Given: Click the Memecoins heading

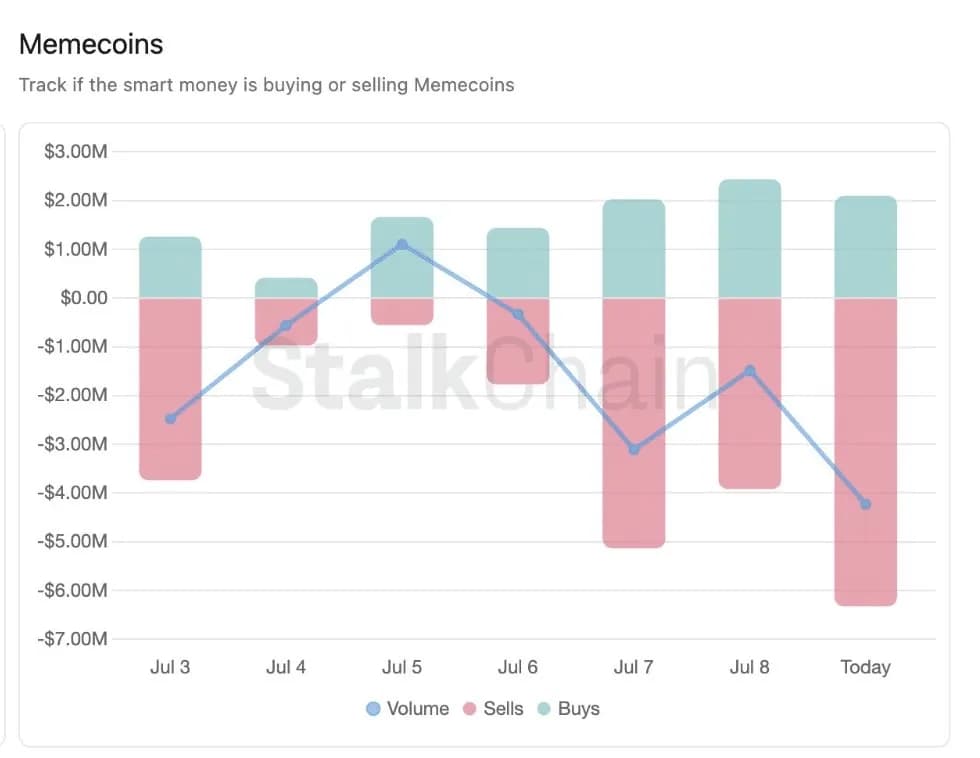Looking at the screenshot, I should 91,44.
